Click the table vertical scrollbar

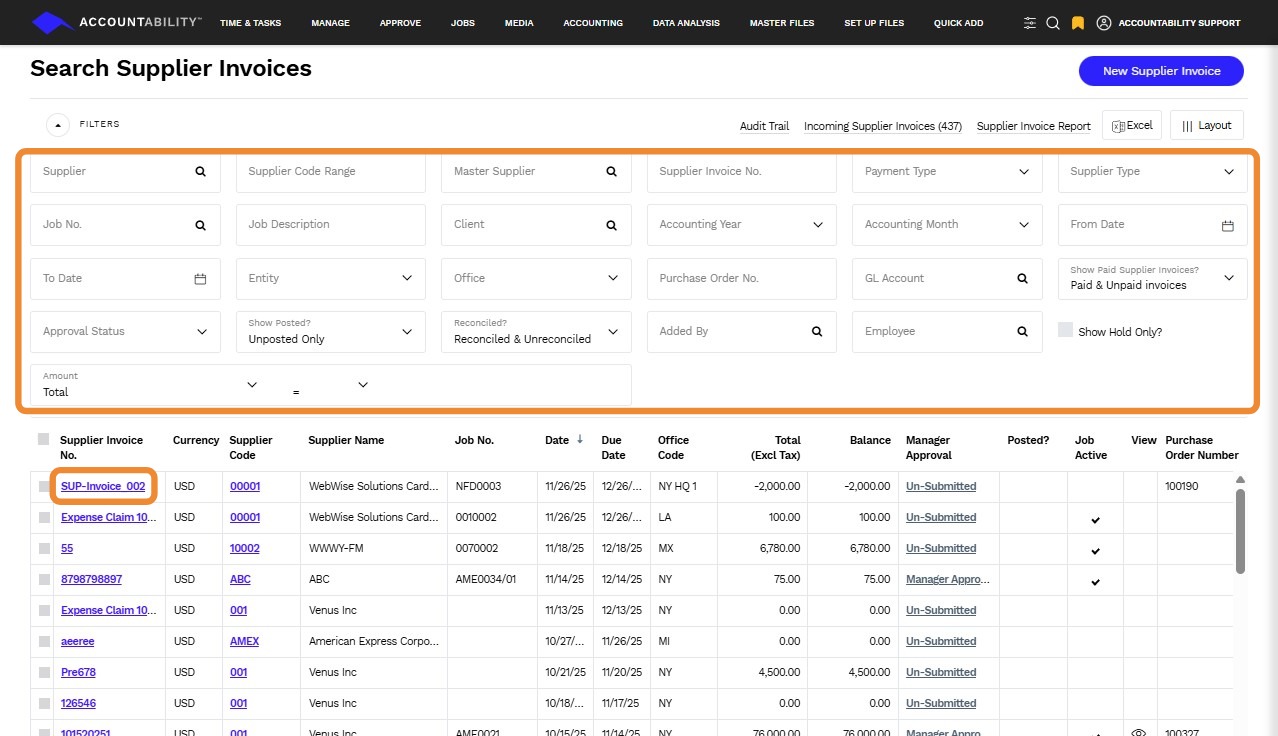pyautogui.click(x=1241, y=530)
